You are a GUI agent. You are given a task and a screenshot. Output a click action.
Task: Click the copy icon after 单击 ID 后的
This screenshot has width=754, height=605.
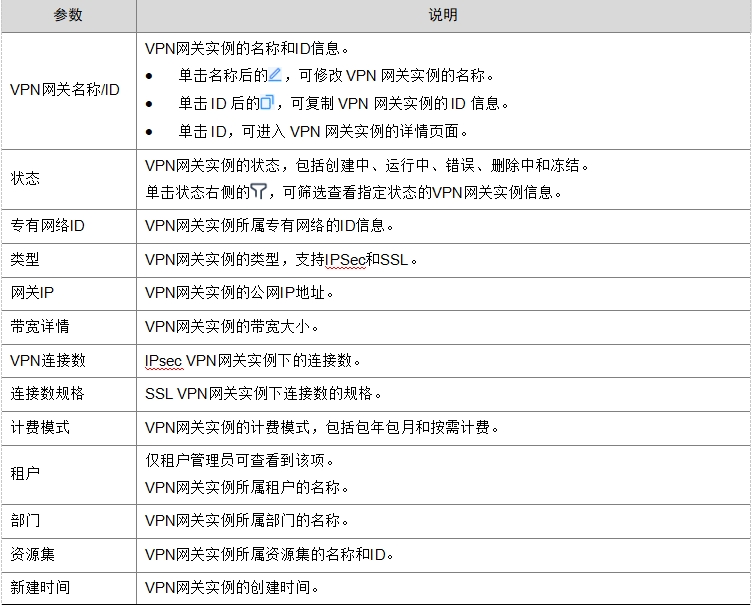tap(267, 102)
